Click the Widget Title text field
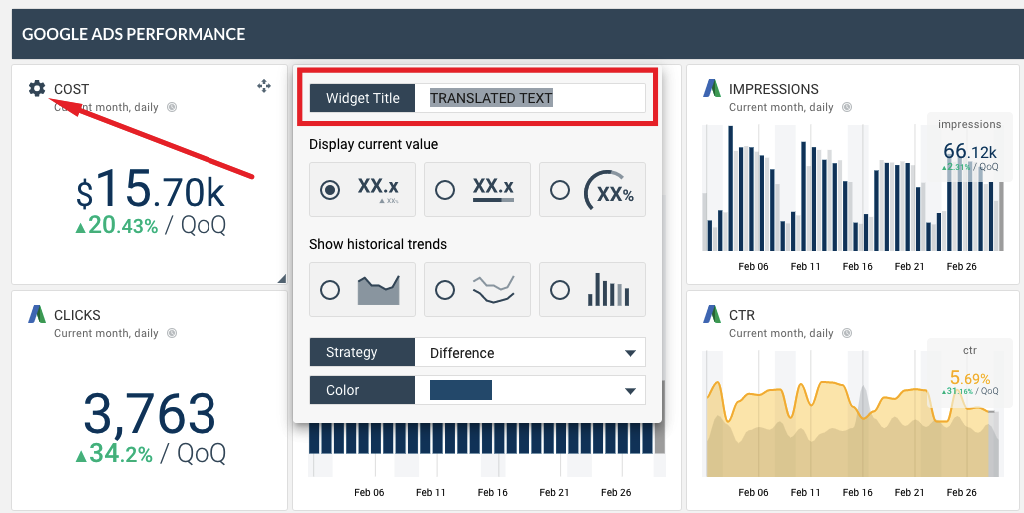 point(530,98)
